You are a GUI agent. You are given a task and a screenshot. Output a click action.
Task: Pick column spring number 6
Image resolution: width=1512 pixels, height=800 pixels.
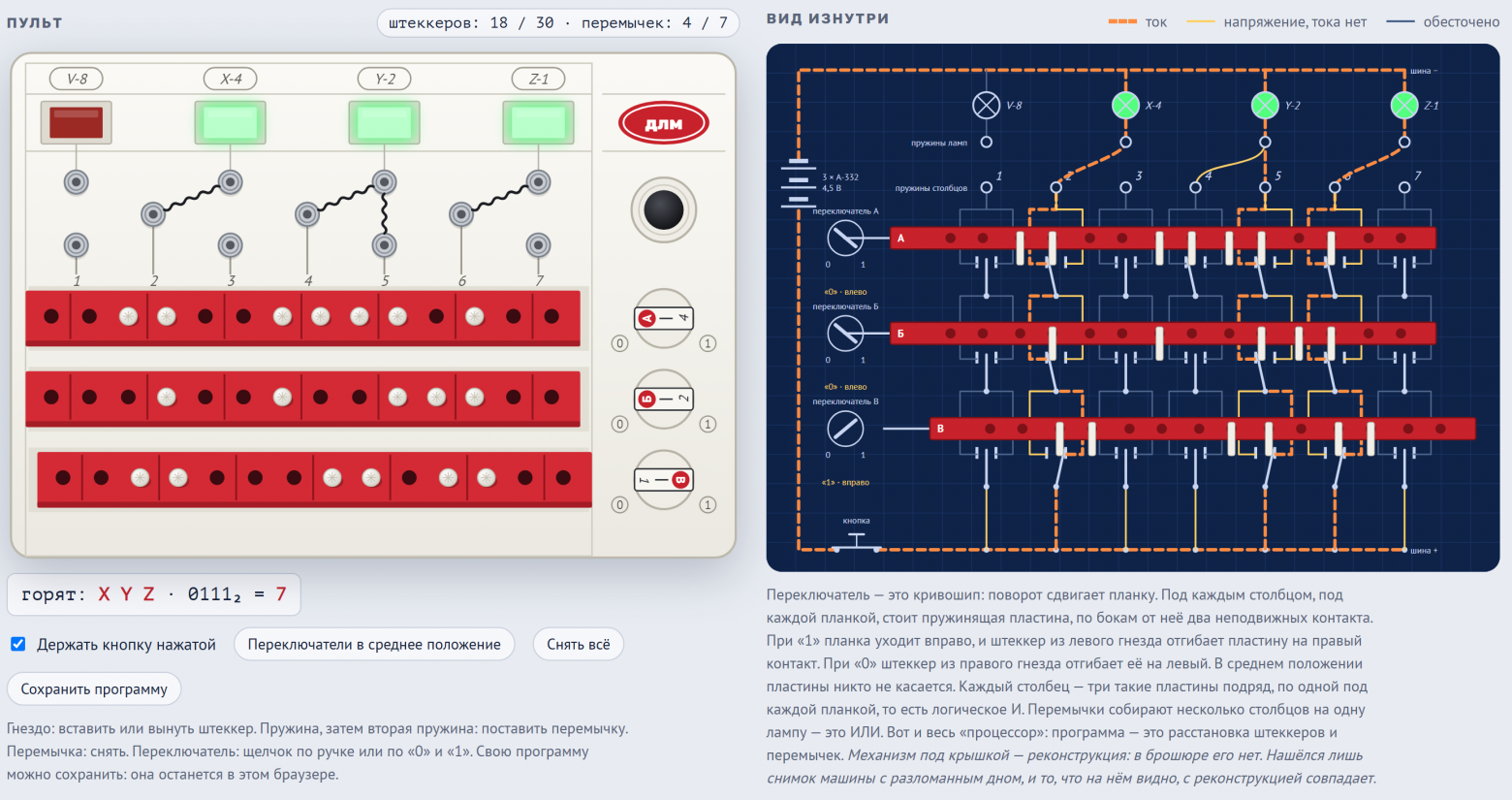click(461, 213)
